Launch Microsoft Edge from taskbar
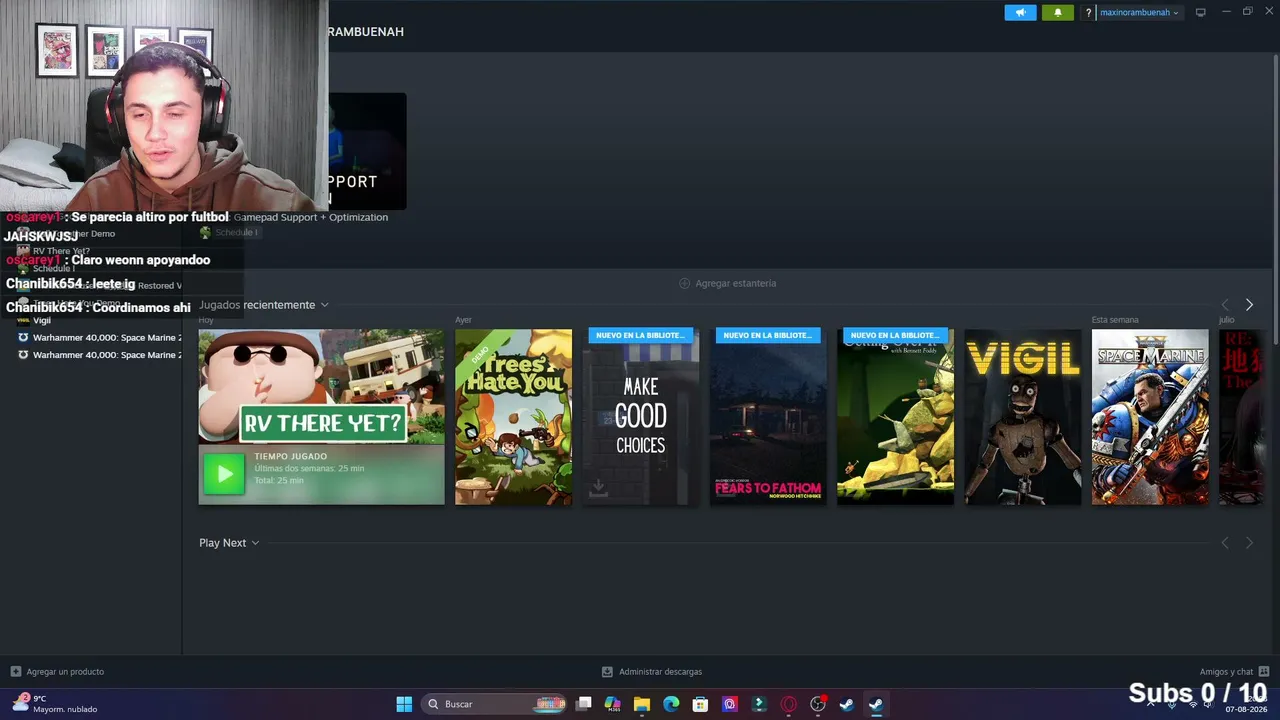The width and height of the screenshot is (1280, 720). (x=671, y=704)
